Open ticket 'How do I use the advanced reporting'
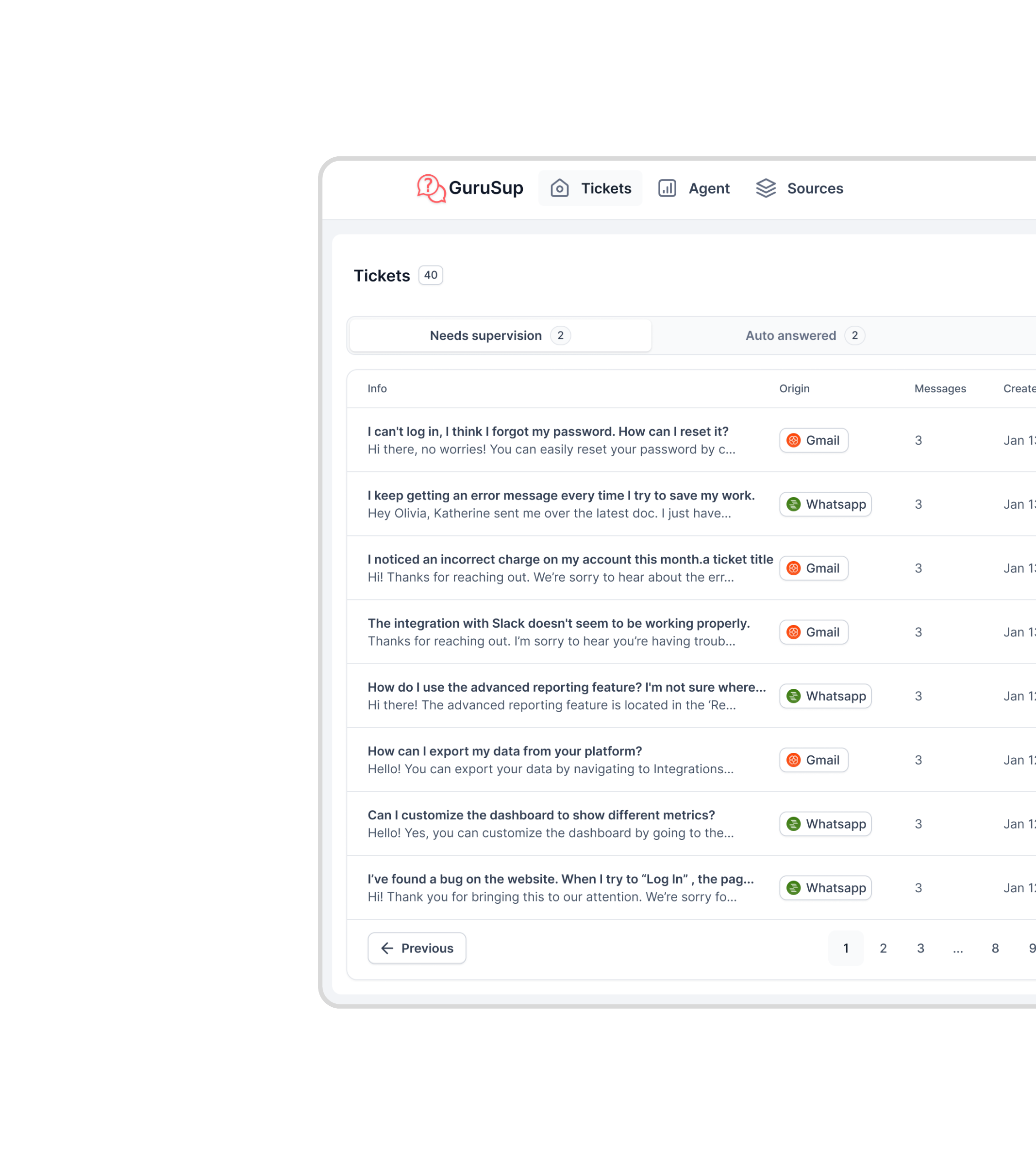 pyautogui.click(x=567, y=686)
